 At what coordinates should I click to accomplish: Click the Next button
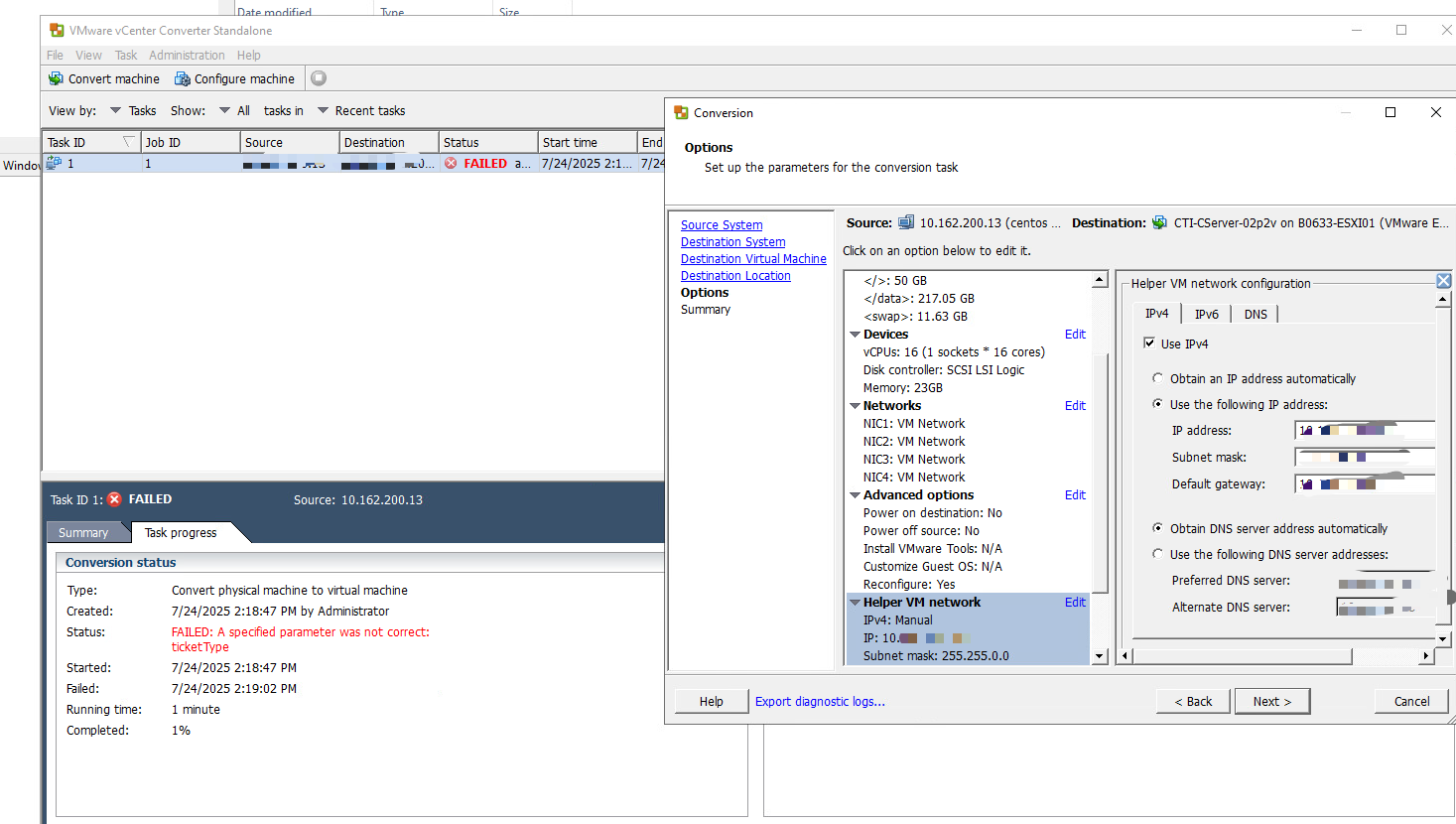coord(1271,701)
